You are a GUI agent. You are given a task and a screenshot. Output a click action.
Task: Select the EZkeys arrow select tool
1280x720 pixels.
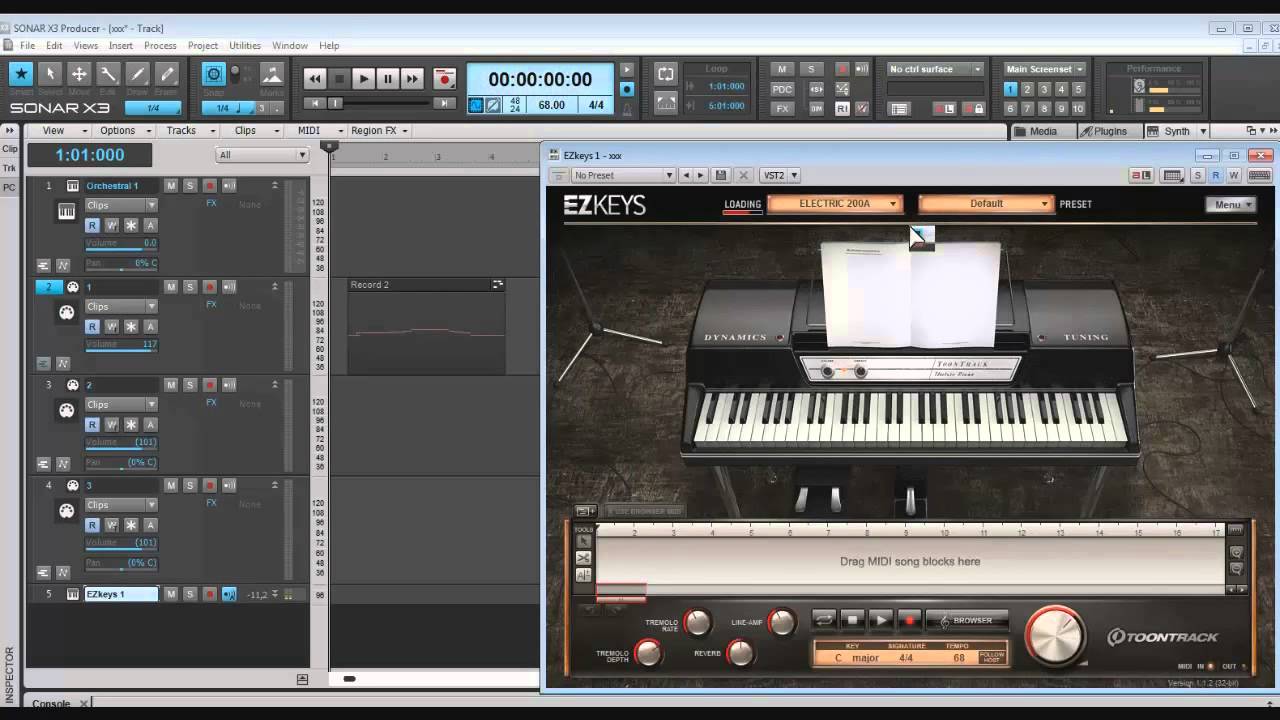[x=583, y=541]
